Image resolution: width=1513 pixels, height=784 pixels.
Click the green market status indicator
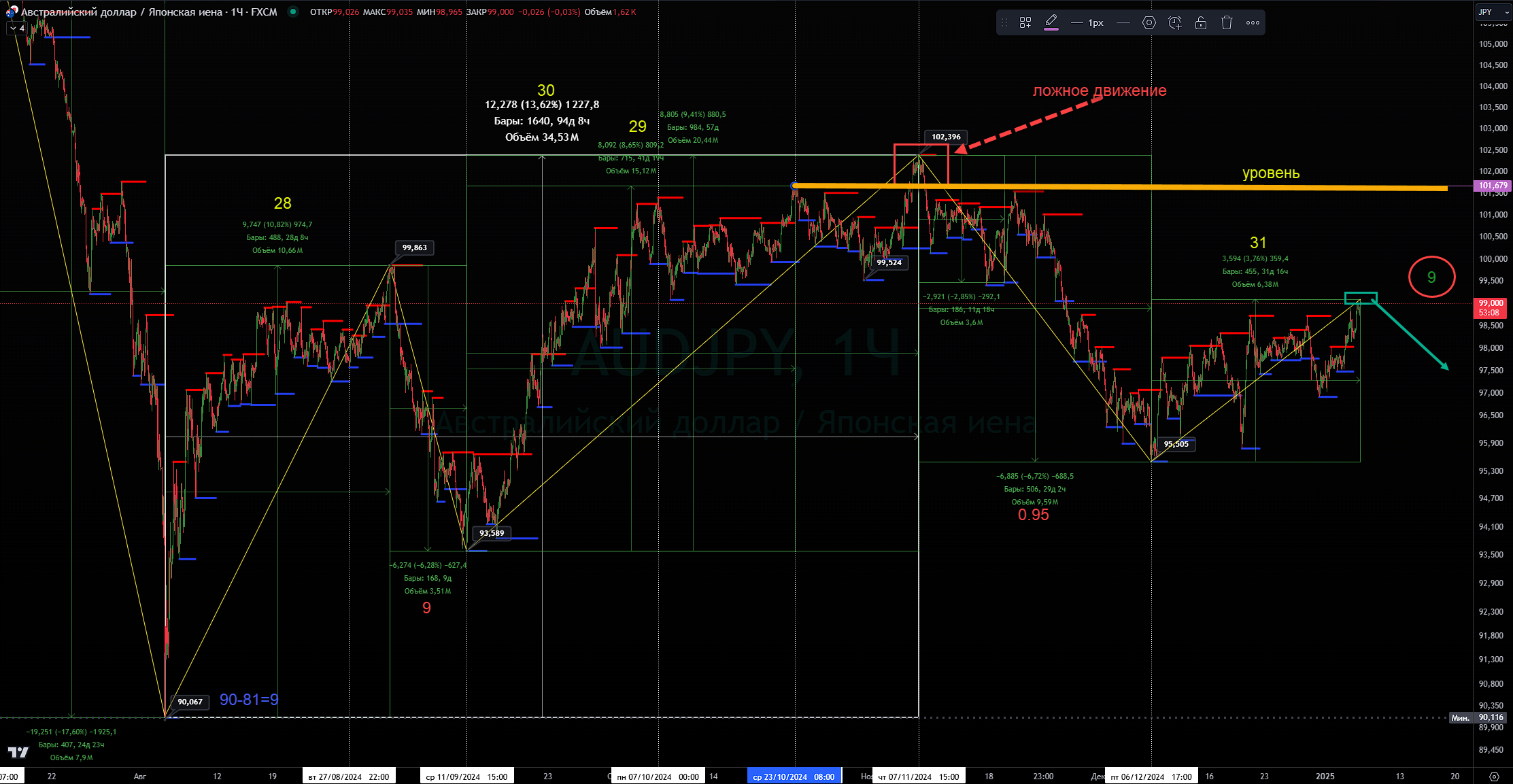292,12
